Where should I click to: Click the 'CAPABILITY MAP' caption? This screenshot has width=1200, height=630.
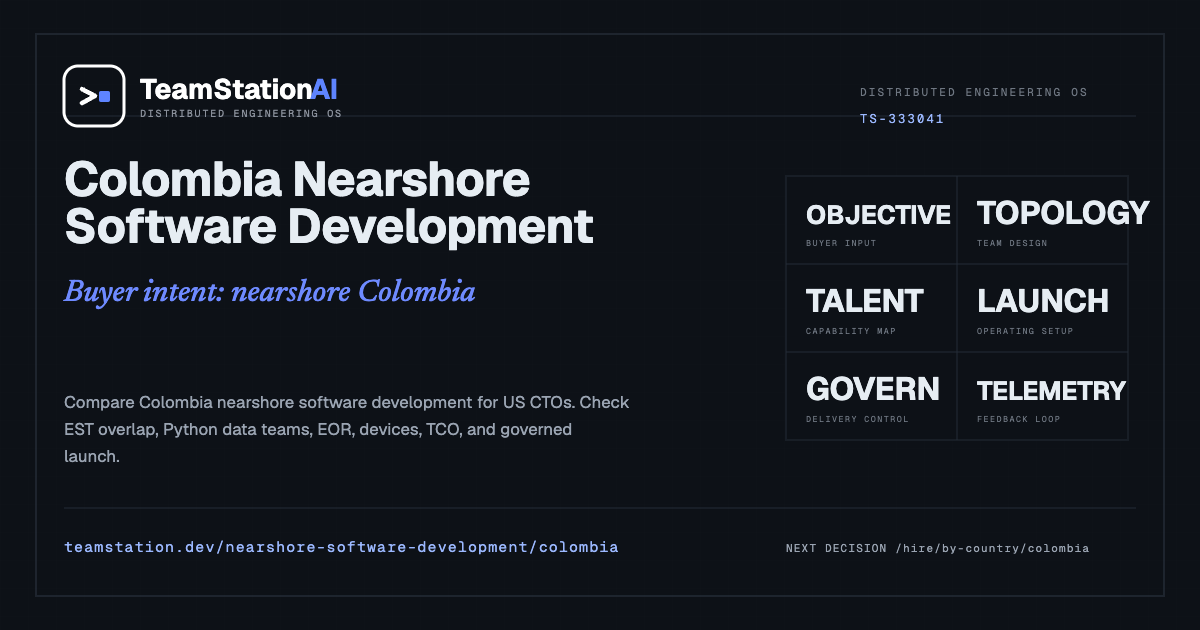[850, 331]
